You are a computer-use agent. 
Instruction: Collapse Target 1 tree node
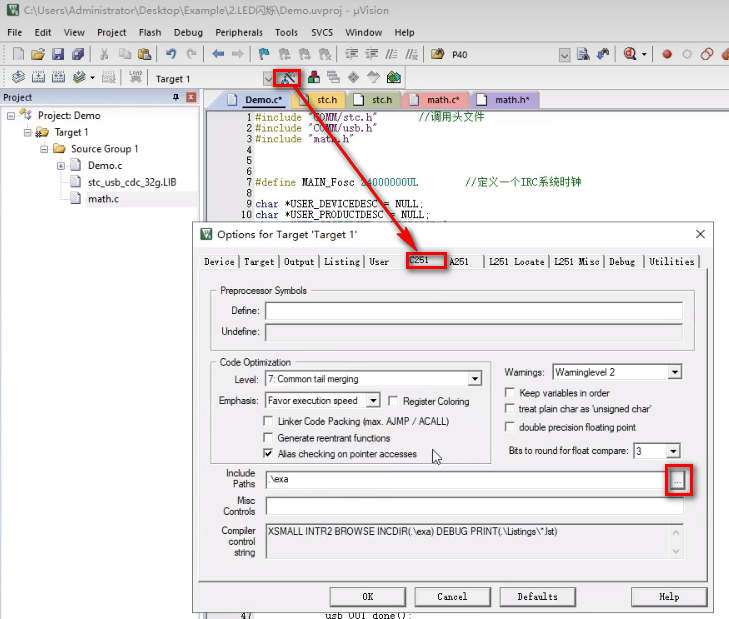(27, 133)
